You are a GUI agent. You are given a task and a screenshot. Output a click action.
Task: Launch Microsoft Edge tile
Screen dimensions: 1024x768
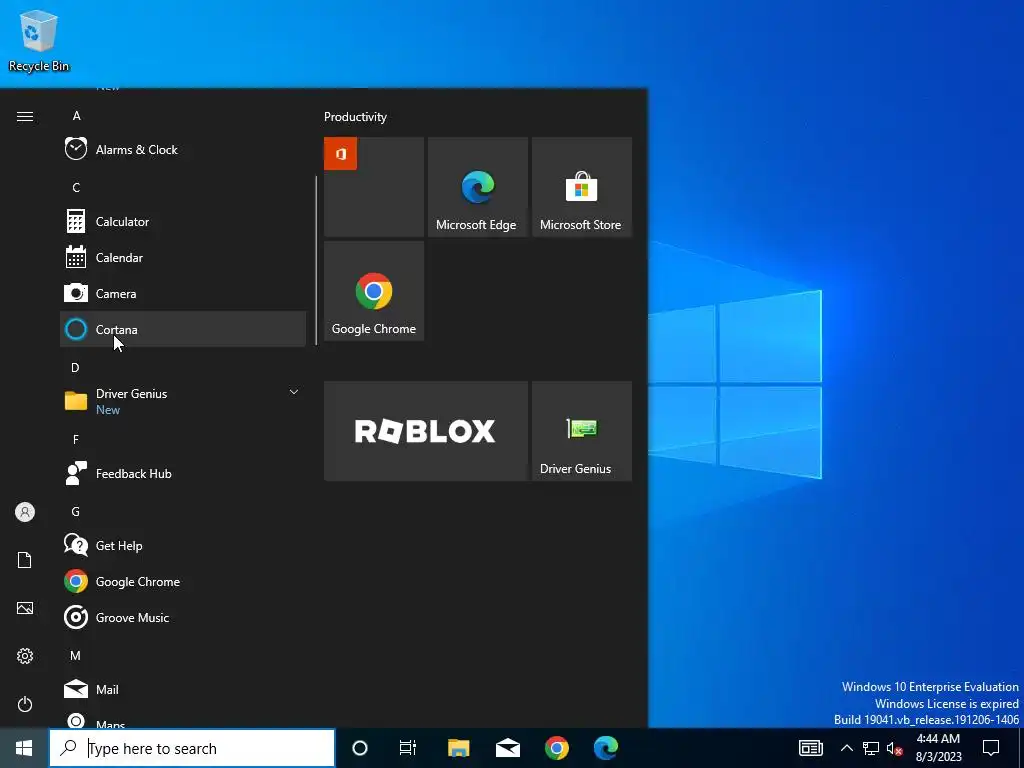pyautogui.click(x=477, y=187)
